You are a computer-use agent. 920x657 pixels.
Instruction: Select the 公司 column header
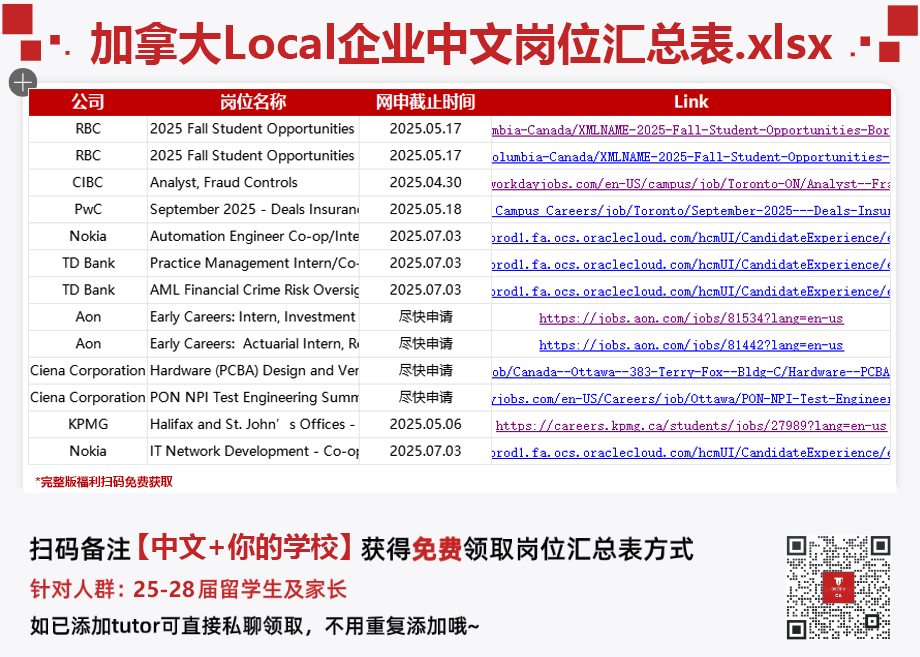(88, 102)
